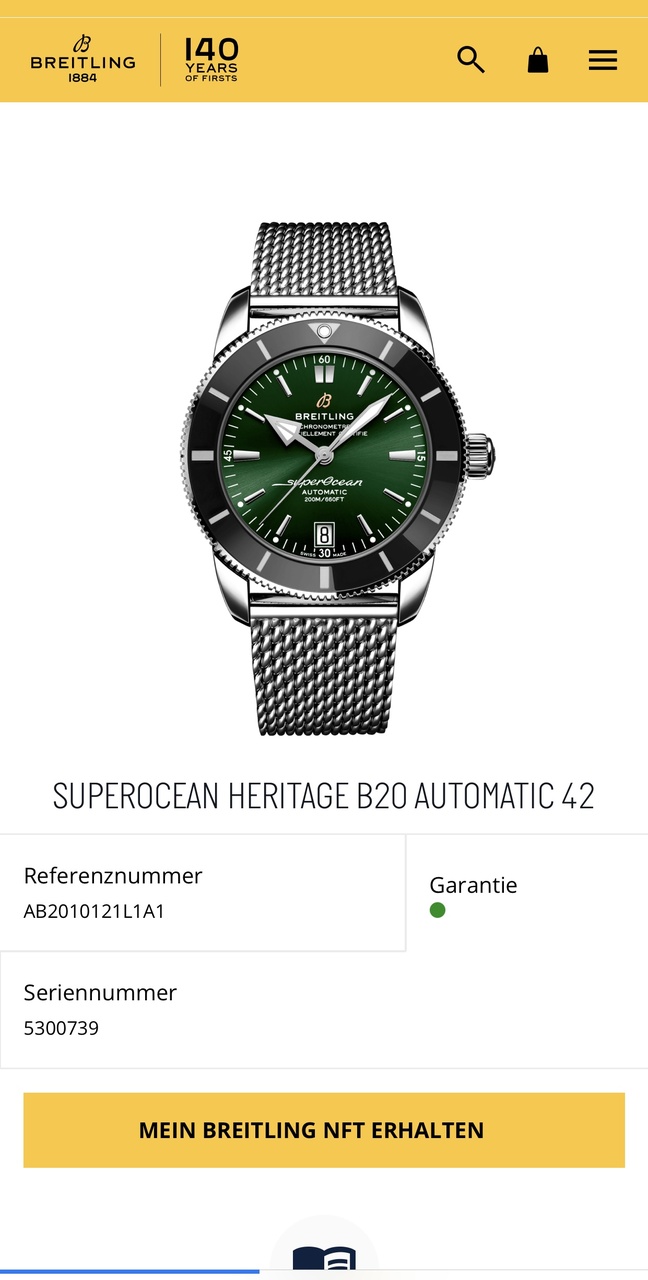
Task: Click the Seriennummer label
Action: [100, 992]
